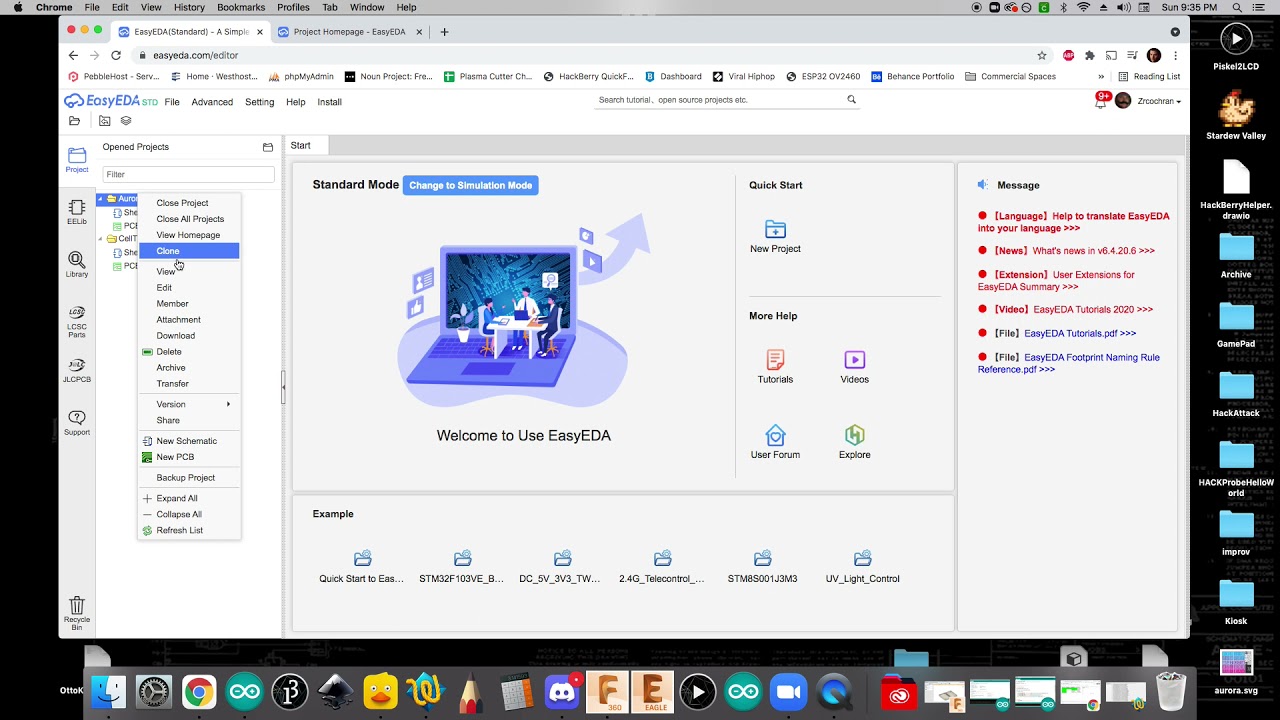
Task: Open the EasyEDA Tutorials.pdf link
Action: click(1079, 333)
